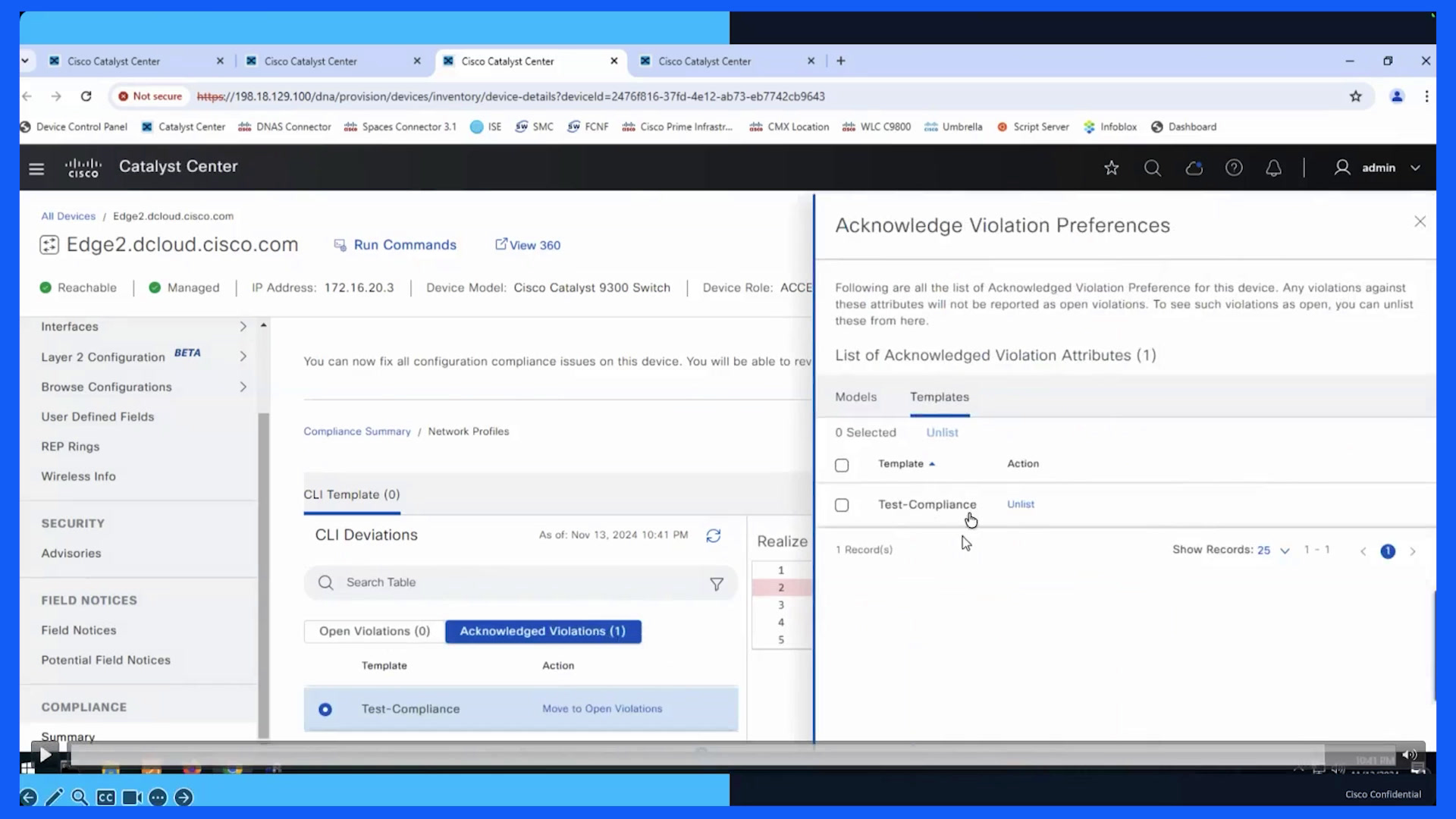Screen dimensions: 1456x819
Task: Tick the Test-Compliance row checkbox
Action: (x=842, y=505)
